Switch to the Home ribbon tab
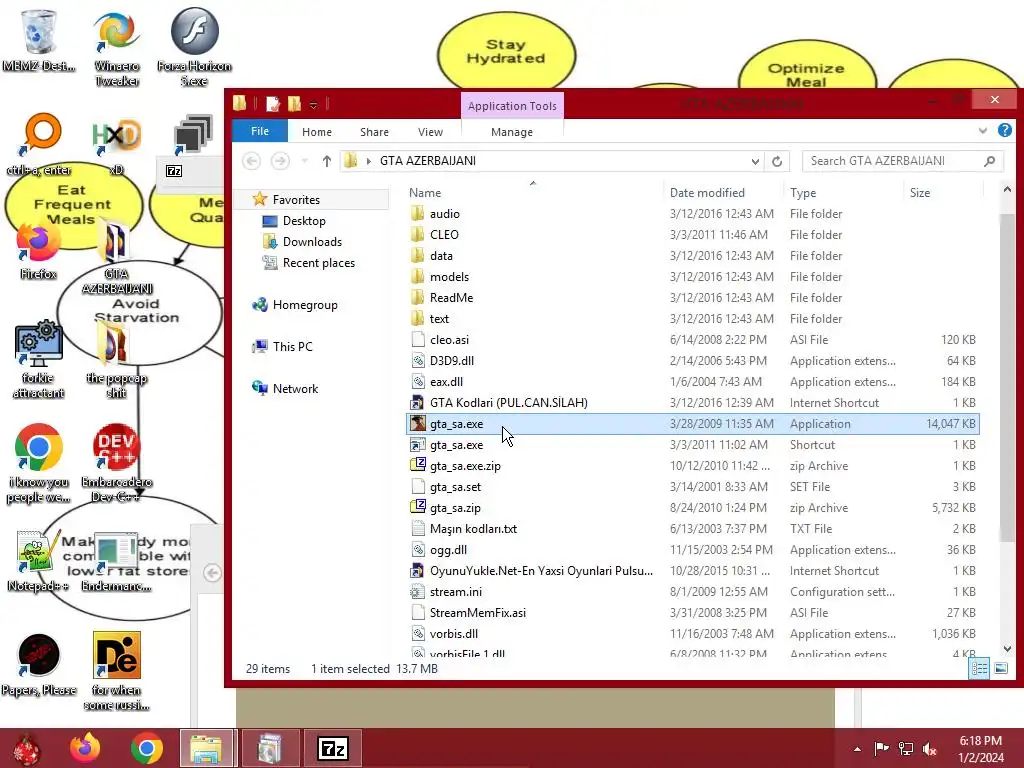This screenshot has width=1024, height=768. [x=317, y=132]
